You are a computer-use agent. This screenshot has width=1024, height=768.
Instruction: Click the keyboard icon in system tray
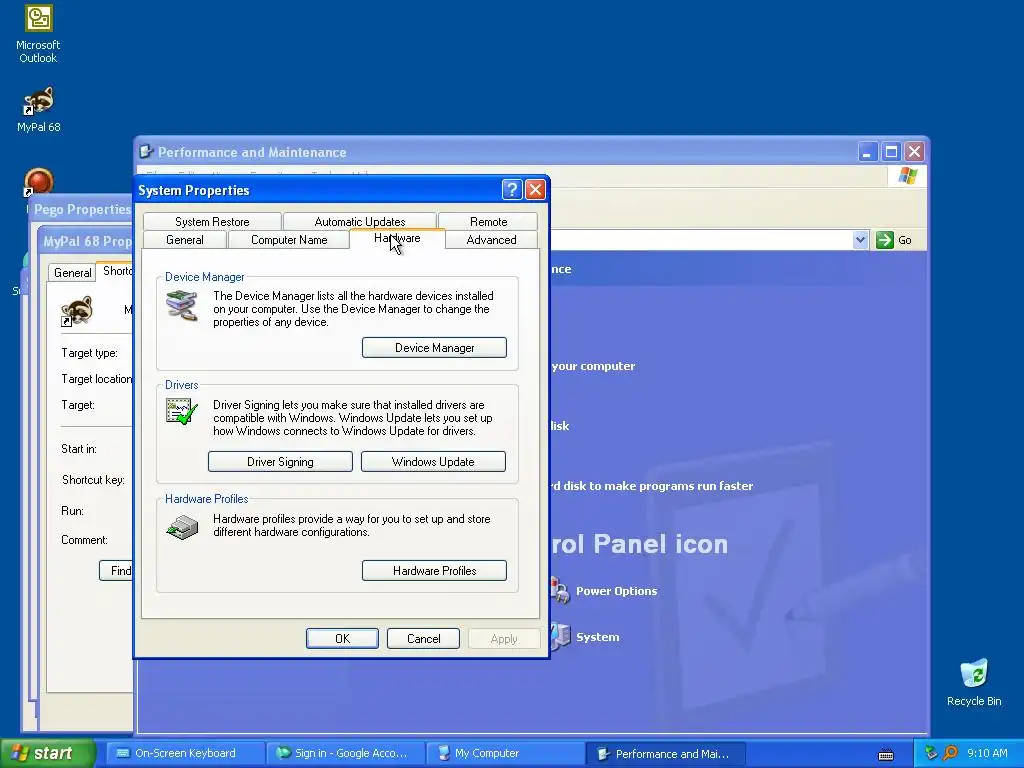coord(886,754)
